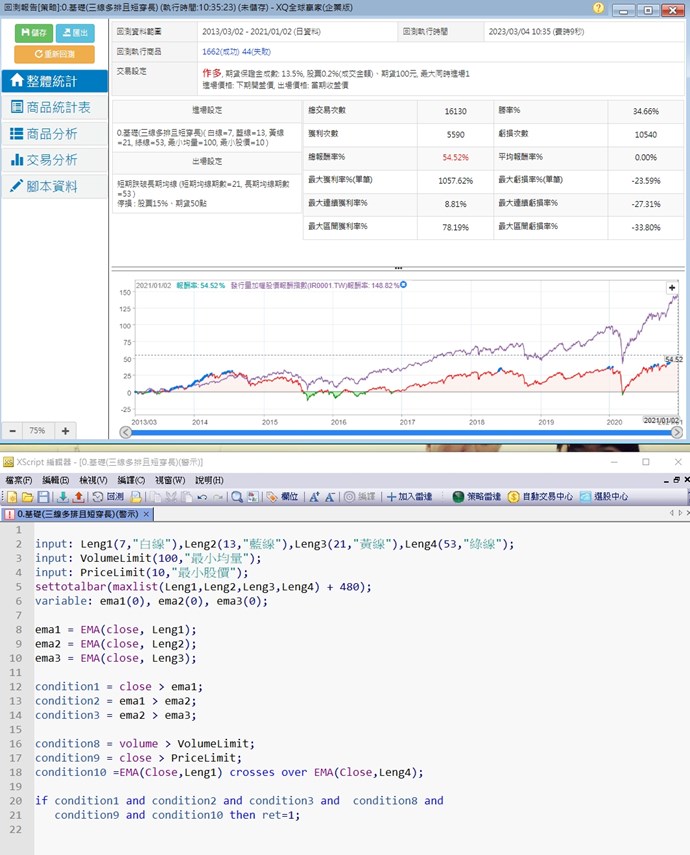Screen dimensions: 690x855
Task: Click the chart horizontal range scrollbar
Action: click(x=400, y=432)
